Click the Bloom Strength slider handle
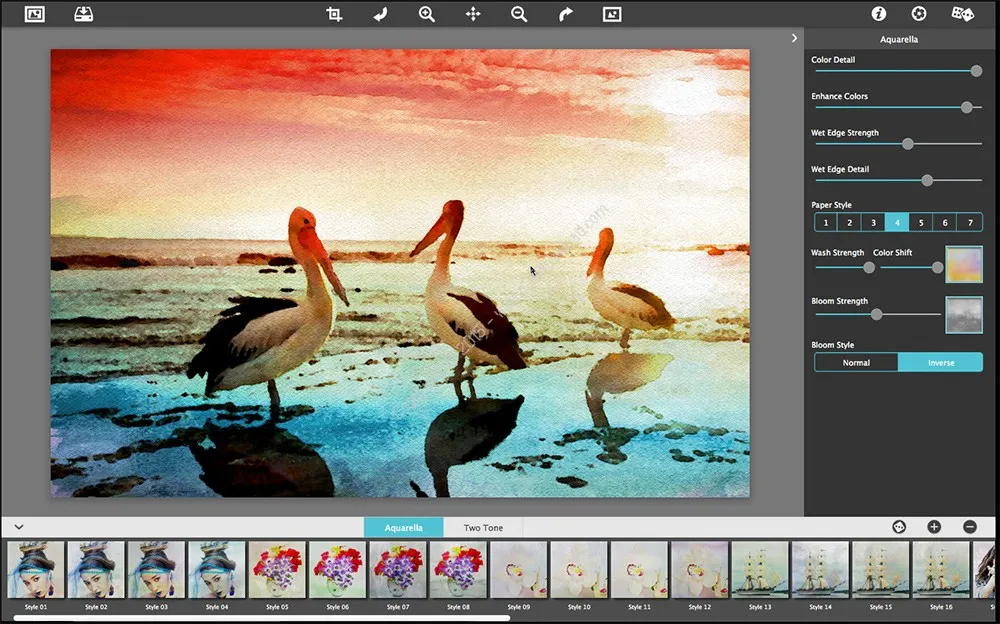The height and width of the screenshot is (624, 1000). [x=877, y=314]
